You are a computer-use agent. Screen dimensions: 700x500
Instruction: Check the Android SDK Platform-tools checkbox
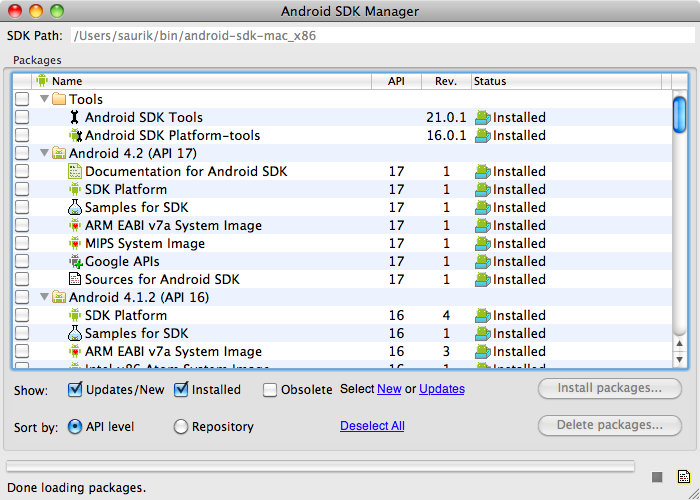click(22, 135)
